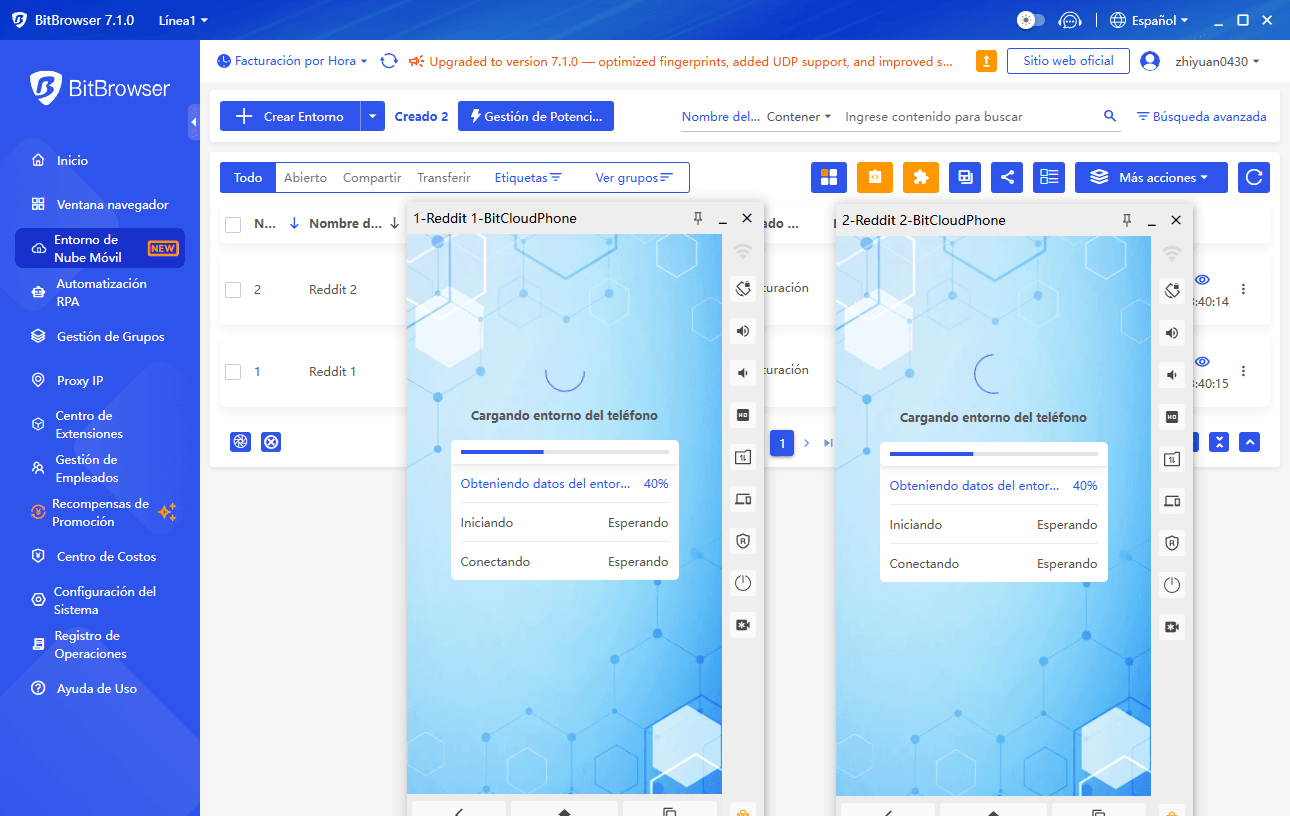Click the Gestión de Potenci... button
The image size is (1290, 816).
click(536, 116)
